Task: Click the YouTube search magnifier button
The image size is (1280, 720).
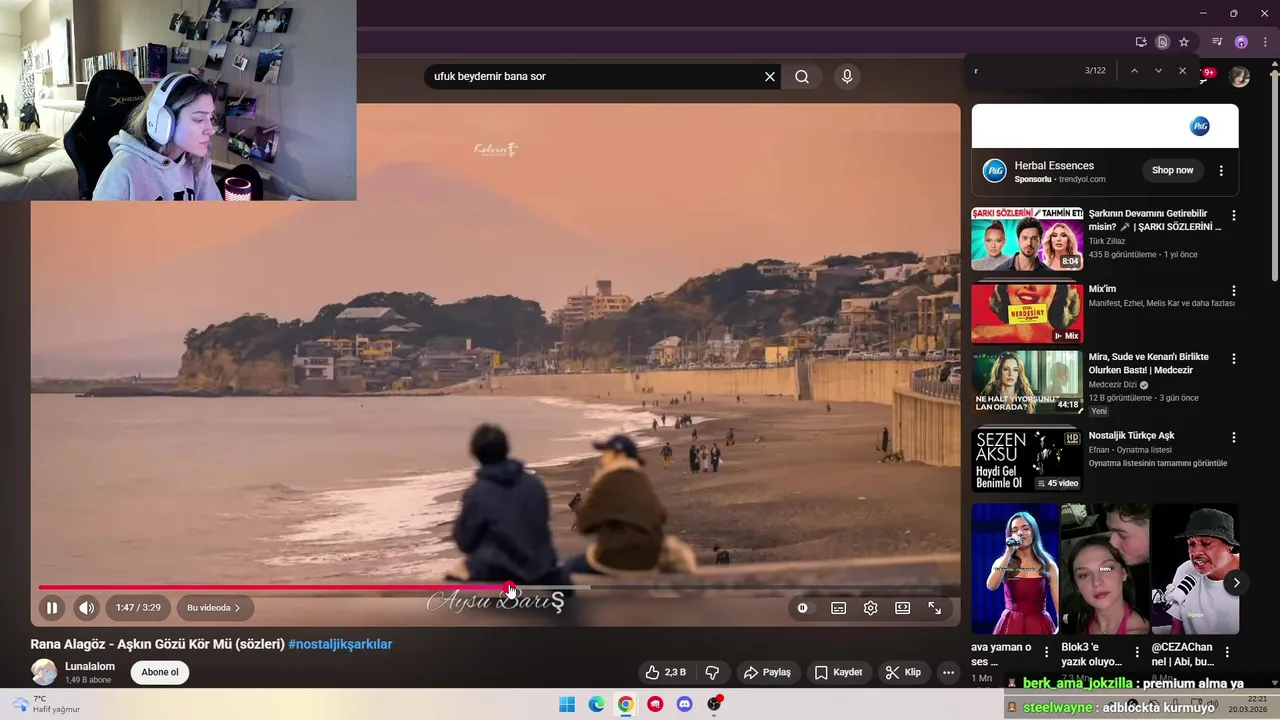Action: (802, 76)
